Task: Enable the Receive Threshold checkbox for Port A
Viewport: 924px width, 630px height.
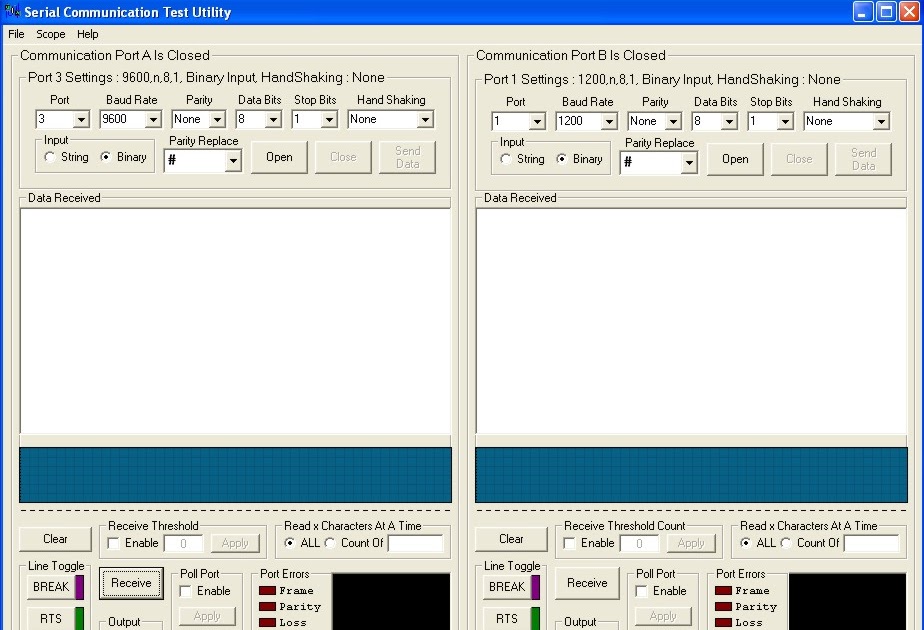Action: coord(115,543)
